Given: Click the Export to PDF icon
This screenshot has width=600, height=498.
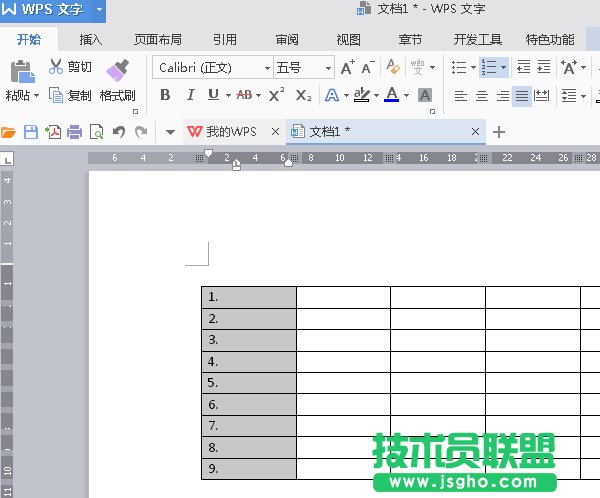Looking at the screenshot, I should 52,132.
